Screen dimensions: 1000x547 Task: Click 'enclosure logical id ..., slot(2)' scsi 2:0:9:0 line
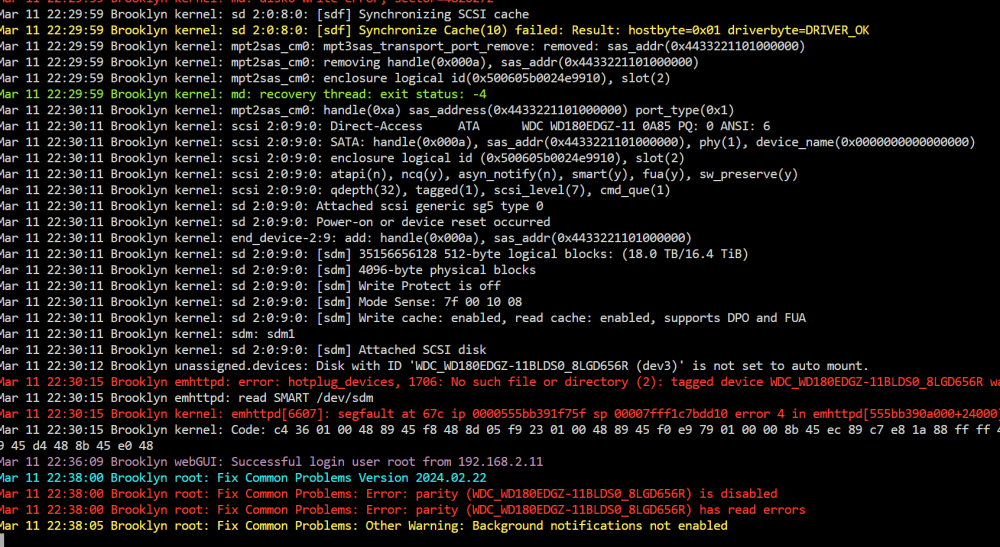point(342,157)
